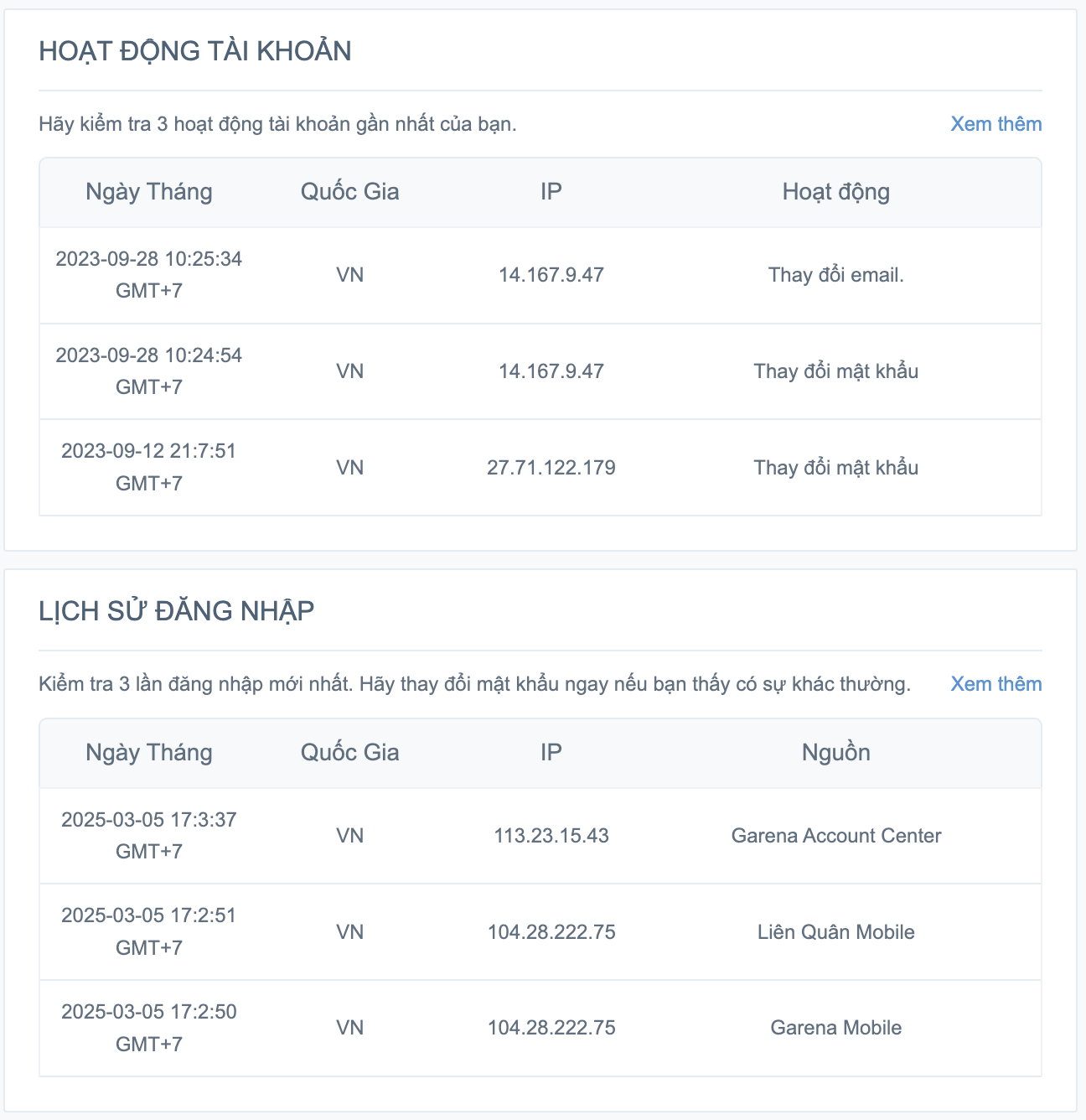Select the IP address 113.23.15.43

point(551,836)
